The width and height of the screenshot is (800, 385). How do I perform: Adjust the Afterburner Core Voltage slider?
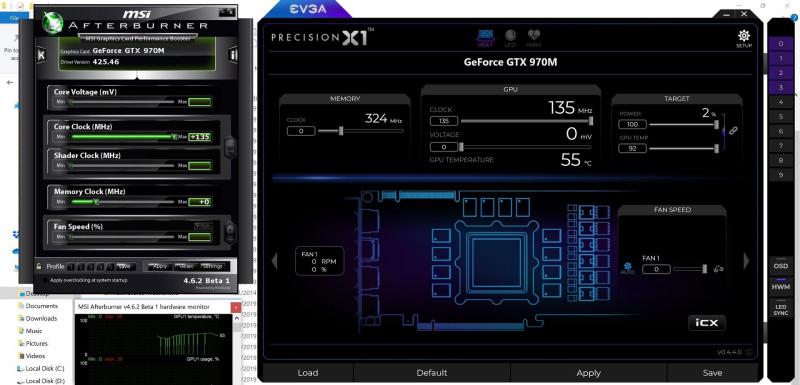click(x=122, y=102)
